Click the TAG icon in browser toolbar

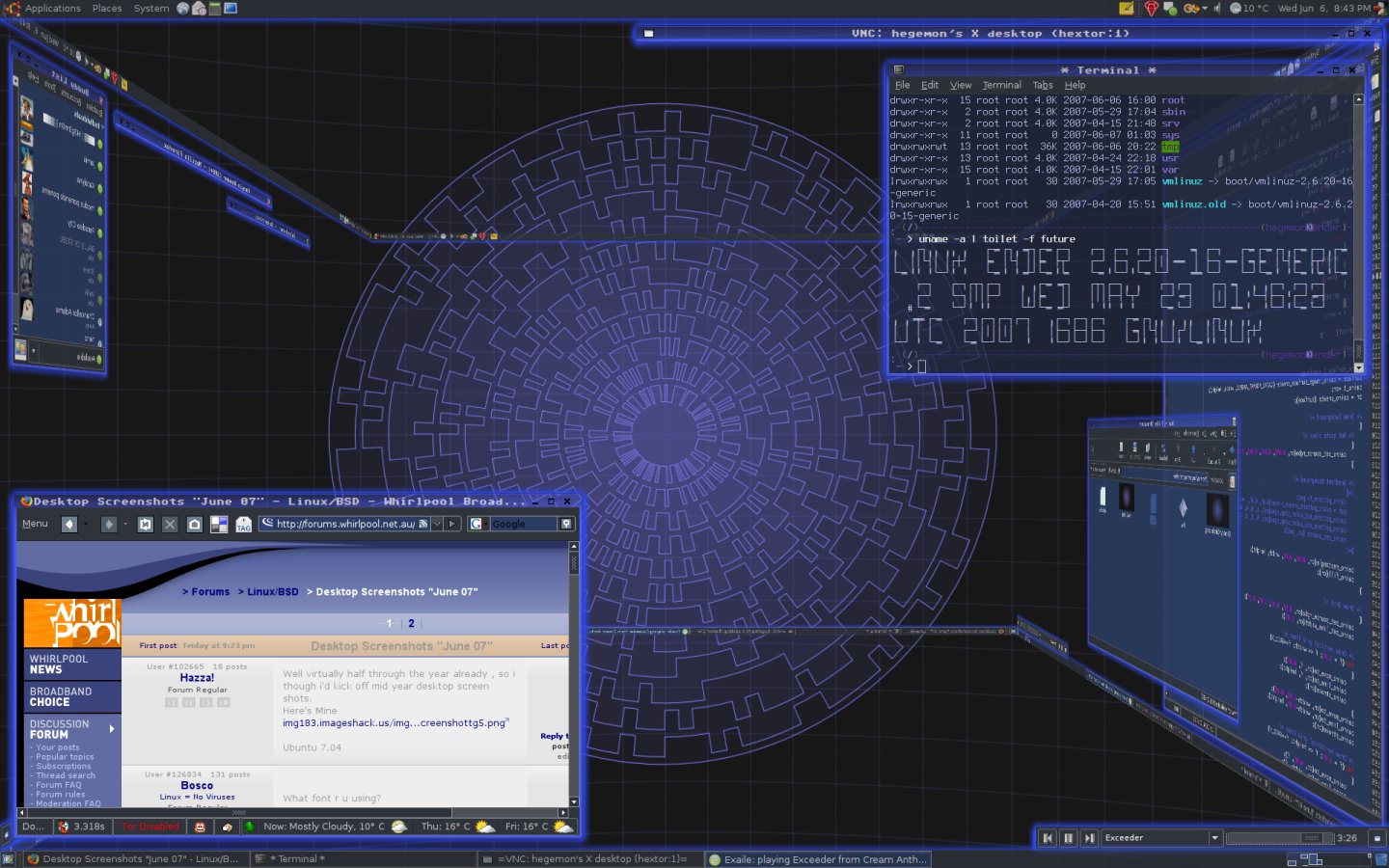(244, 524)
